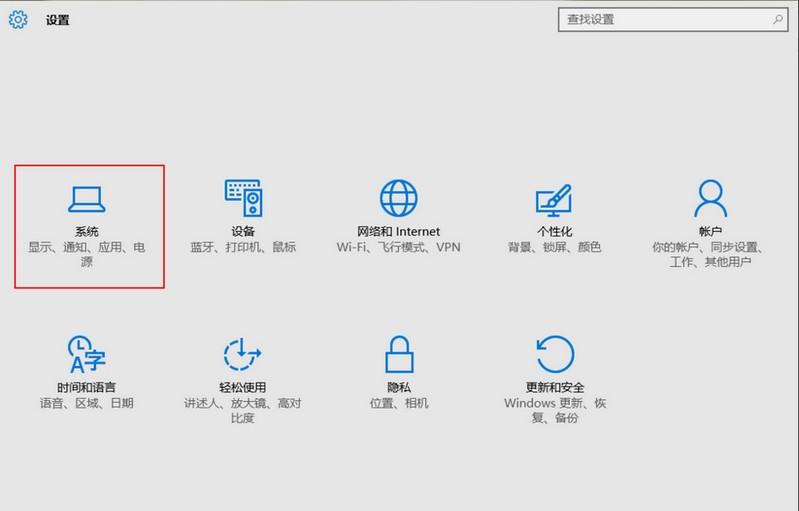Open the 帐户 person icon
The height and width of the screenshot is (511, 799).
pos(710,198)
